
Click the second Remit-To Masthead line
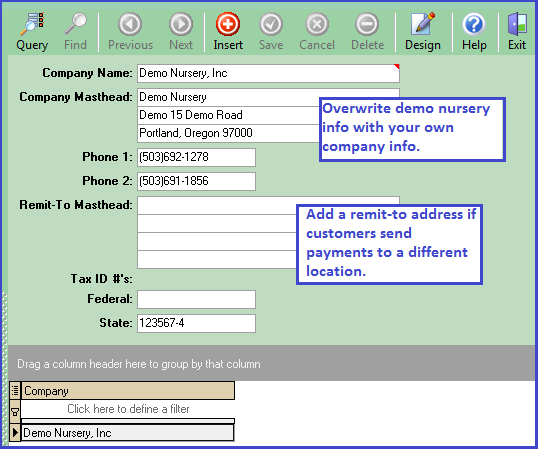[x=217, y=224]
